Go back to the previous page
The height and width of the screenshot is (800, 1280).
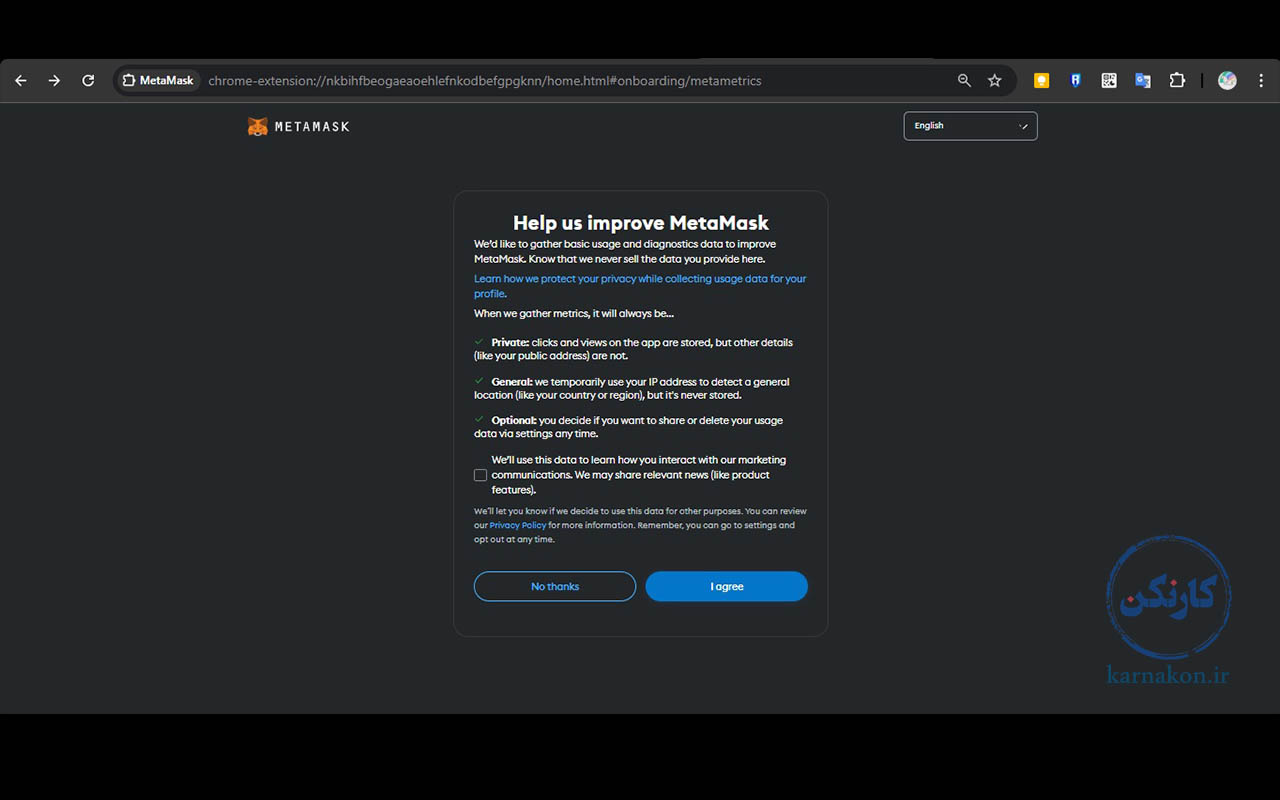click(21, 81)
